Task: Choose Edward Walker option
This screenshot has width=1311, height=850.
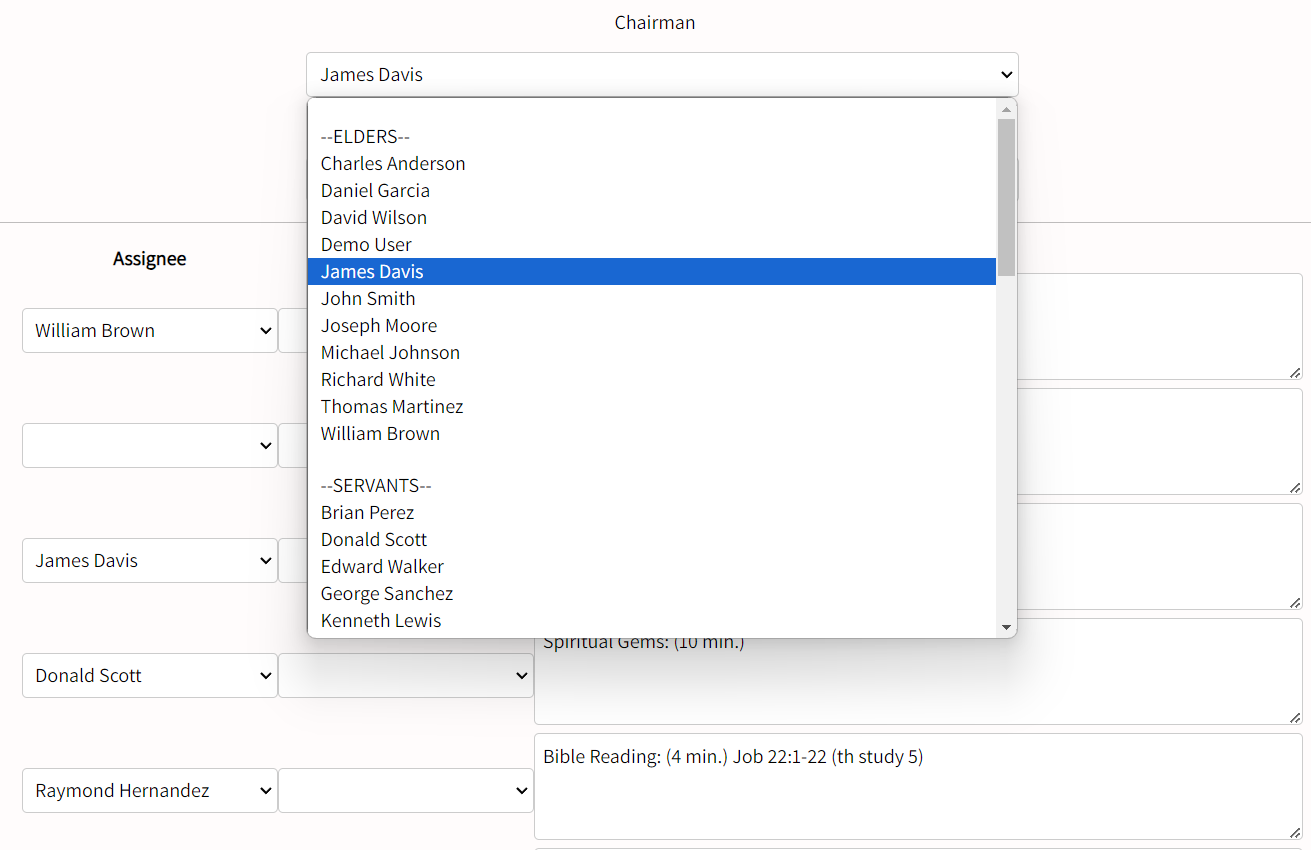Action: tap(652, 567)
